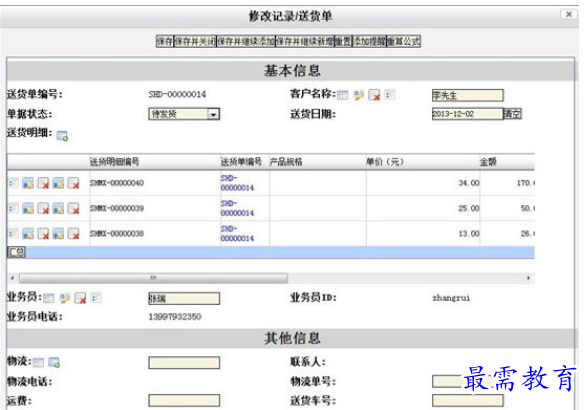Open salesperson selection list icon beside 业务员
Image resolution: width=585 pixels, height=410 pixels.
point(49,298)
